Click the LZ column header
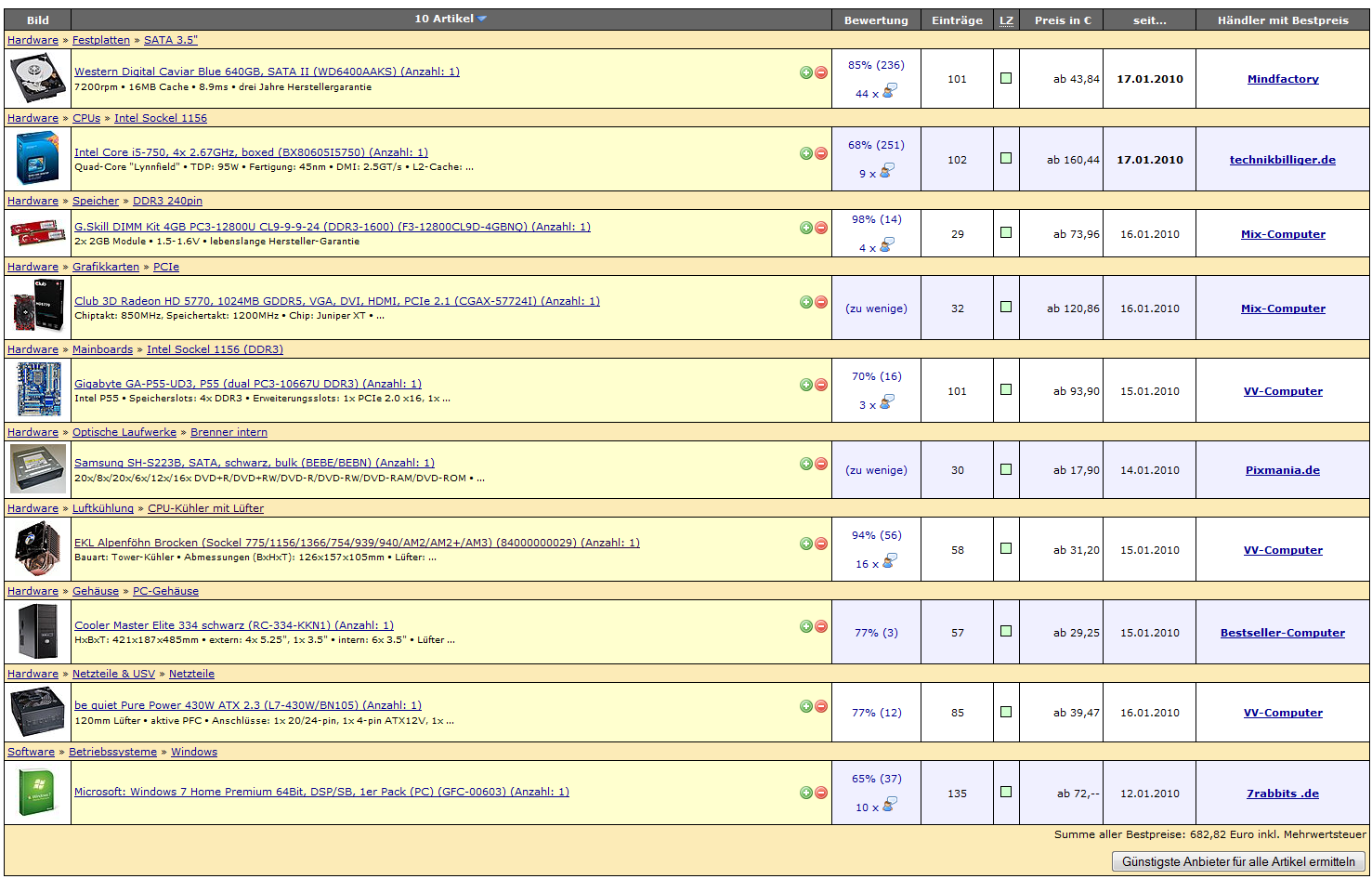 coord(1006,20)
